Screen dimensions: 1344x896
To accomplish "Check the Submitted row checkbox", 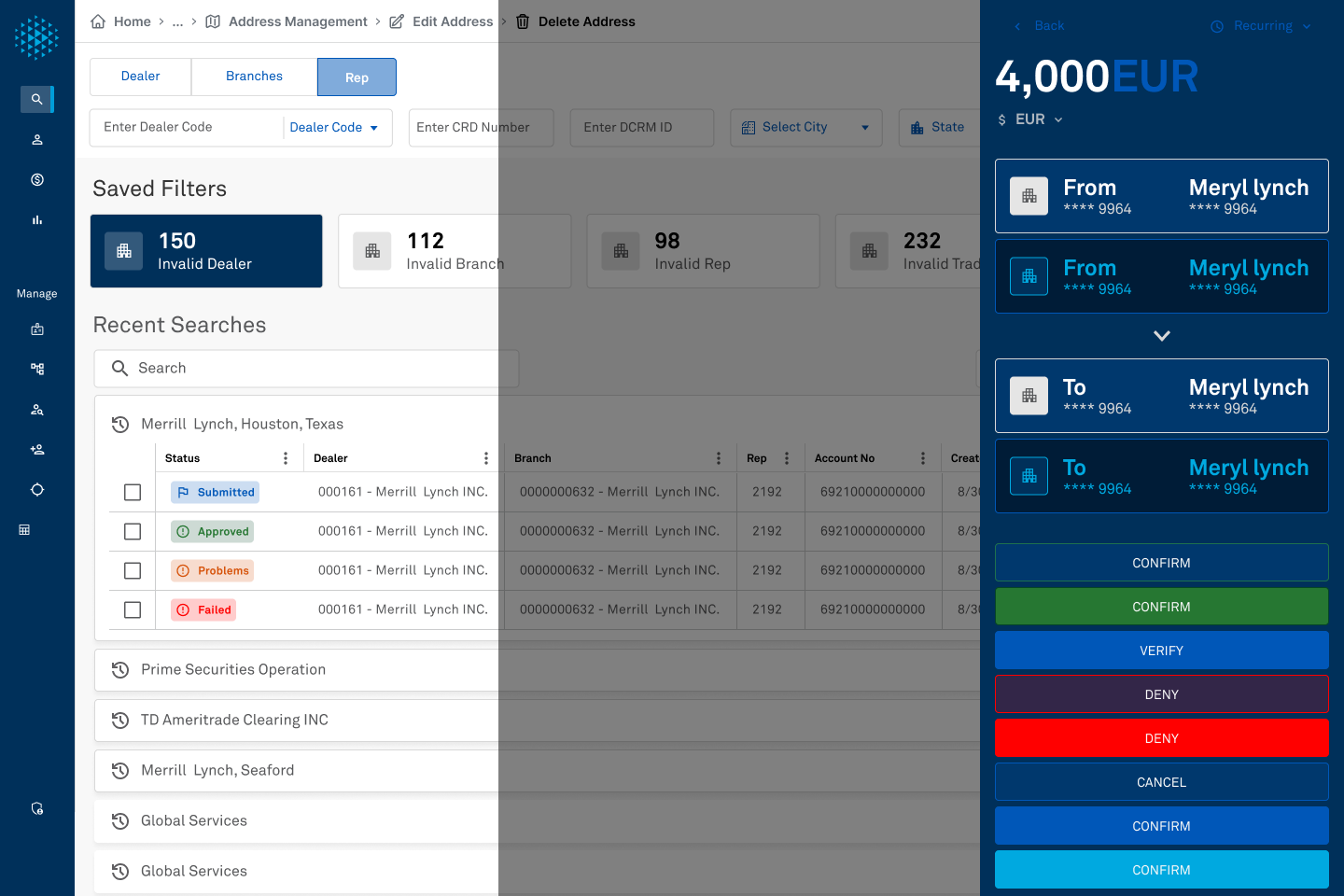I will [x=133, y=492].
